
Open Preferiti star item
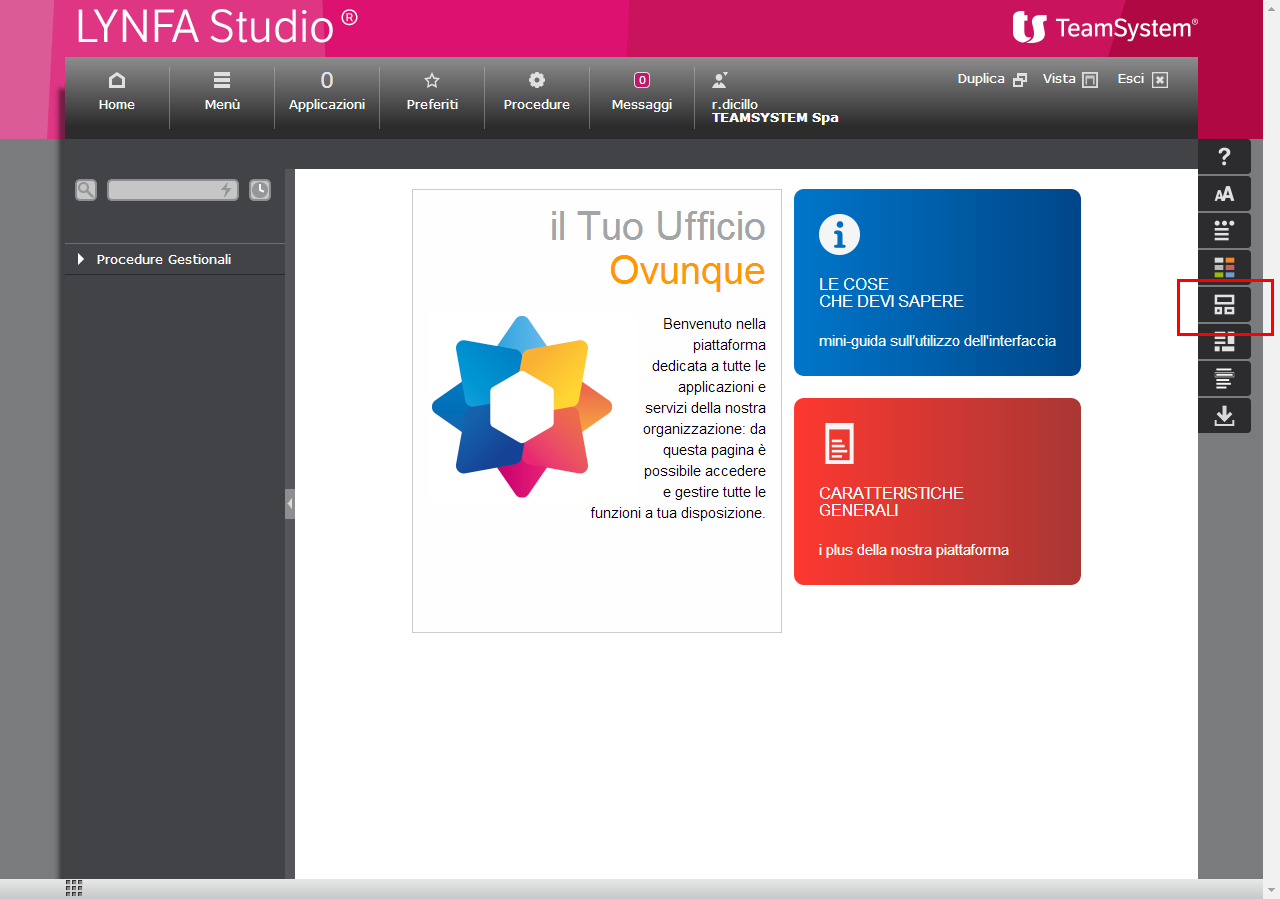(432, 92)
